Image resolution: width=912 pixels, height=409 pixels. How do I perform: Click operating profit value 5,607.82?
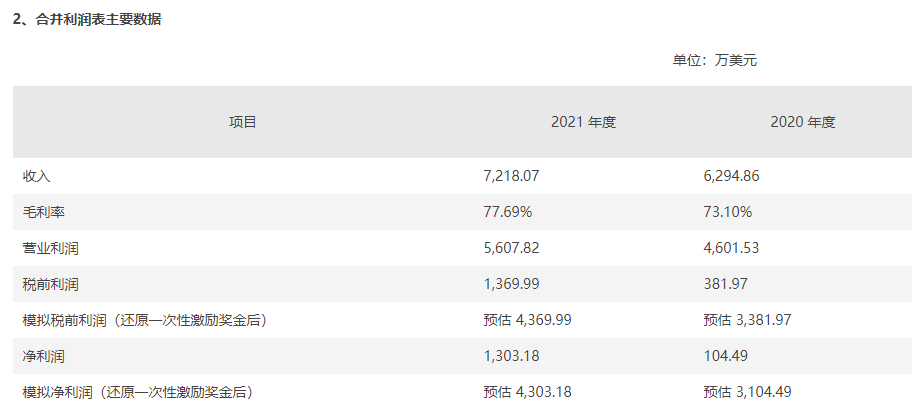511,248
